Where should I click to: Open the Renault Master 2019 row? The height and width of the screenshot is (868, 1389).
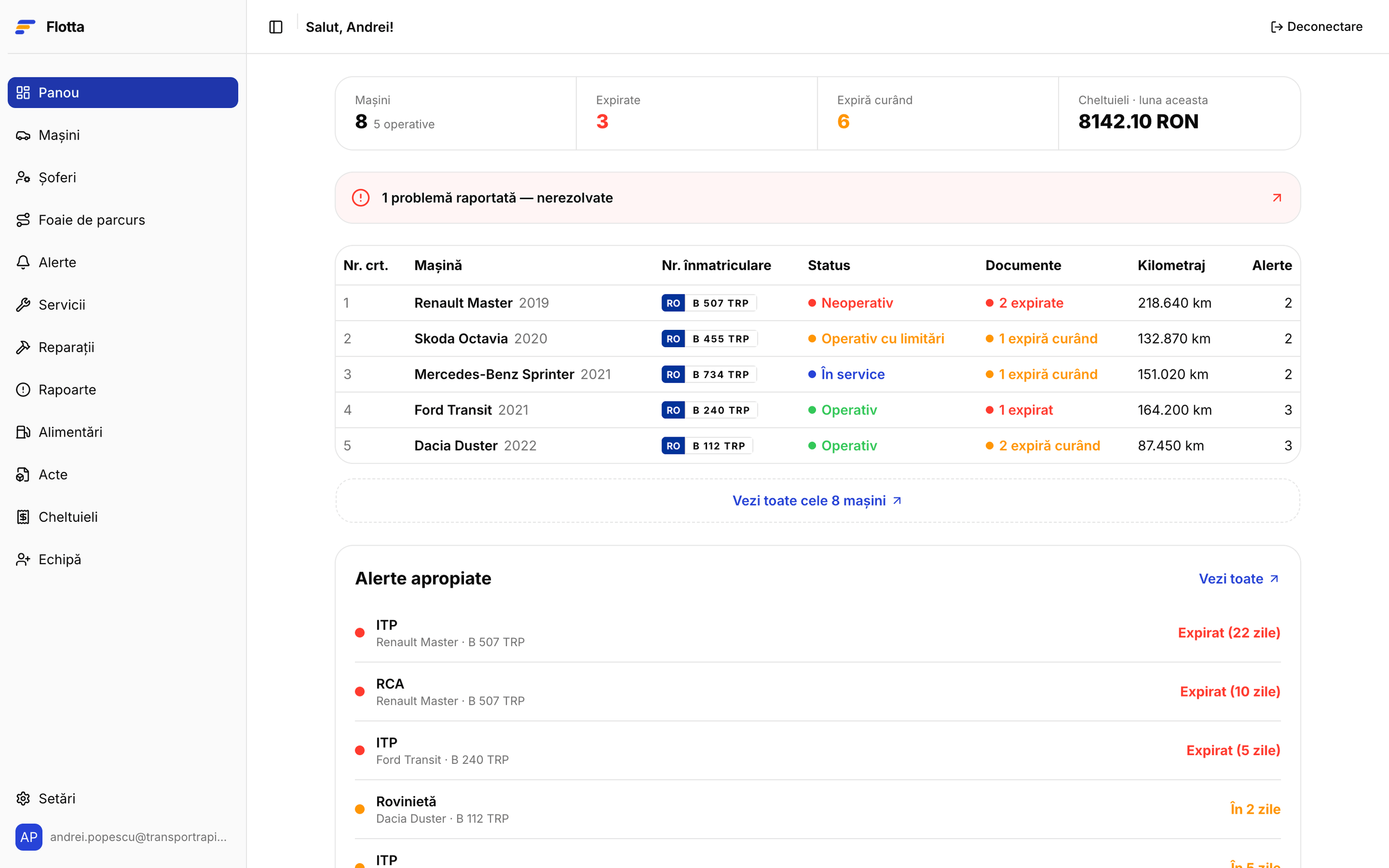(x=817, y=303)
